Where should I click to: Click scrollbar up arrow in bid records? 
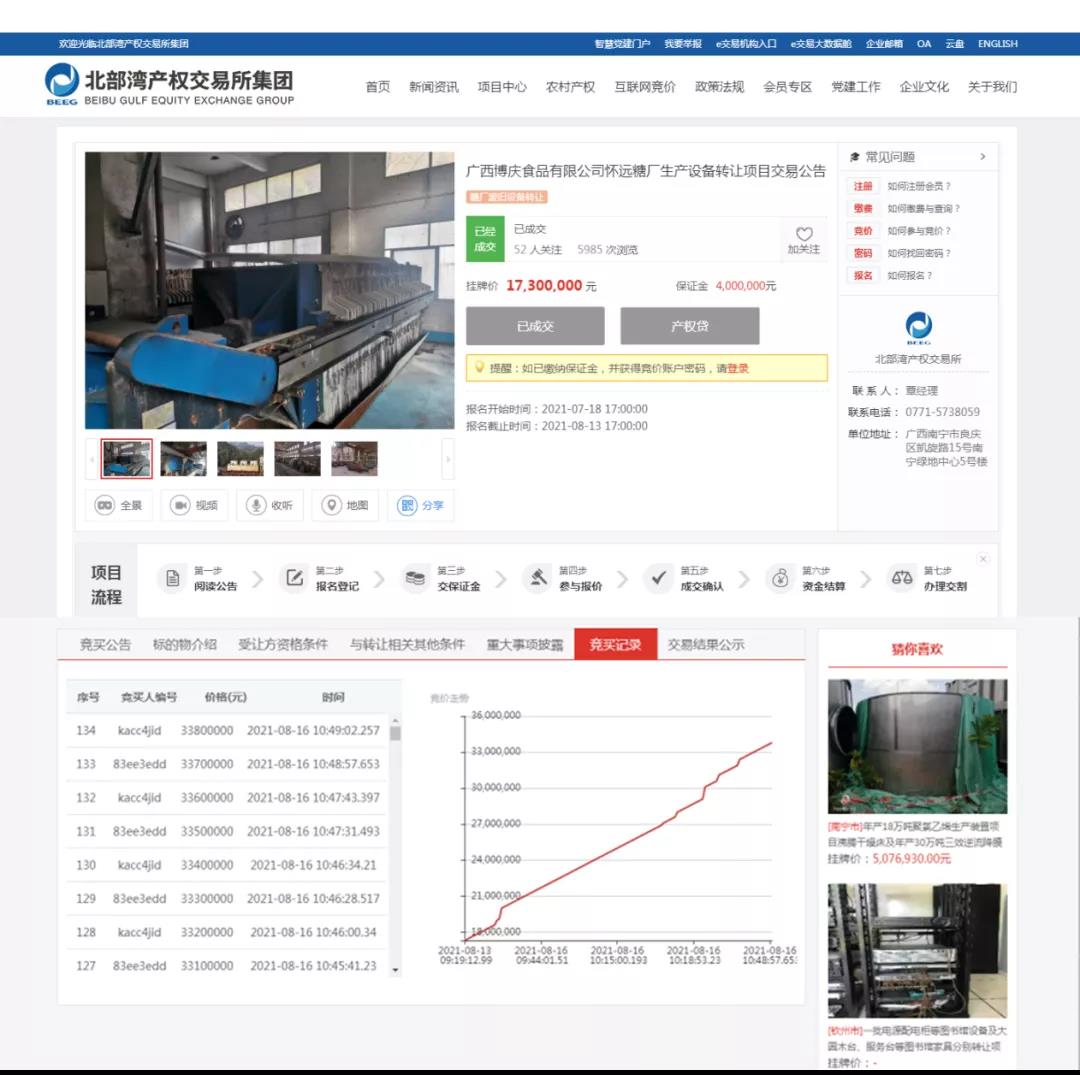(395, 720)
